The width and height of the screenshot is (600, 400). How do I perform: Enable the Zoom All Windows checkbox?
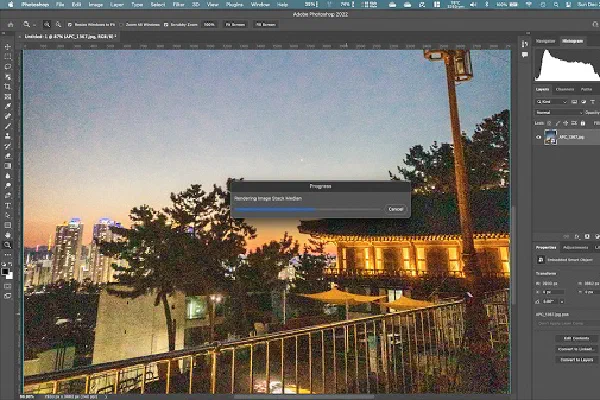pyautogui.click(x=124, y=23)
